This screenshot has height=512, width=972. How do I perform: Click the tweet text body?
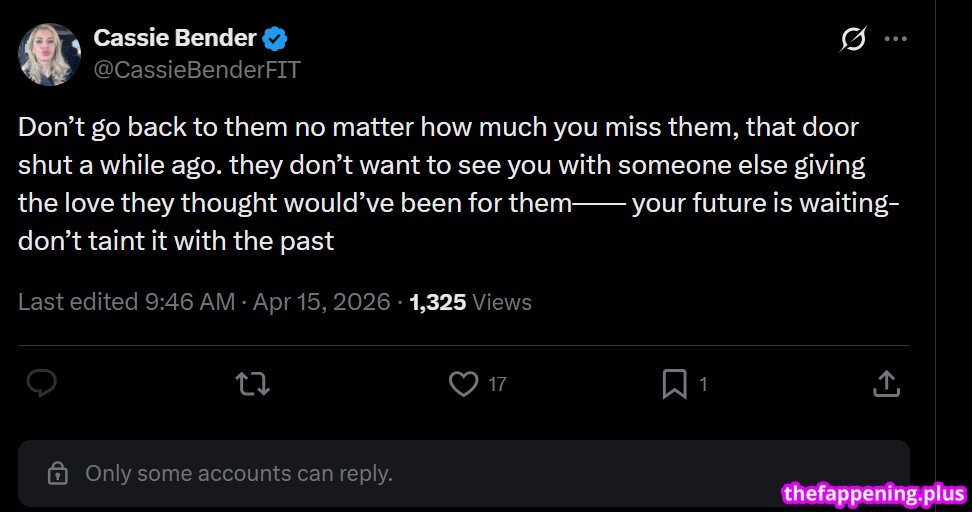(450, 185)
